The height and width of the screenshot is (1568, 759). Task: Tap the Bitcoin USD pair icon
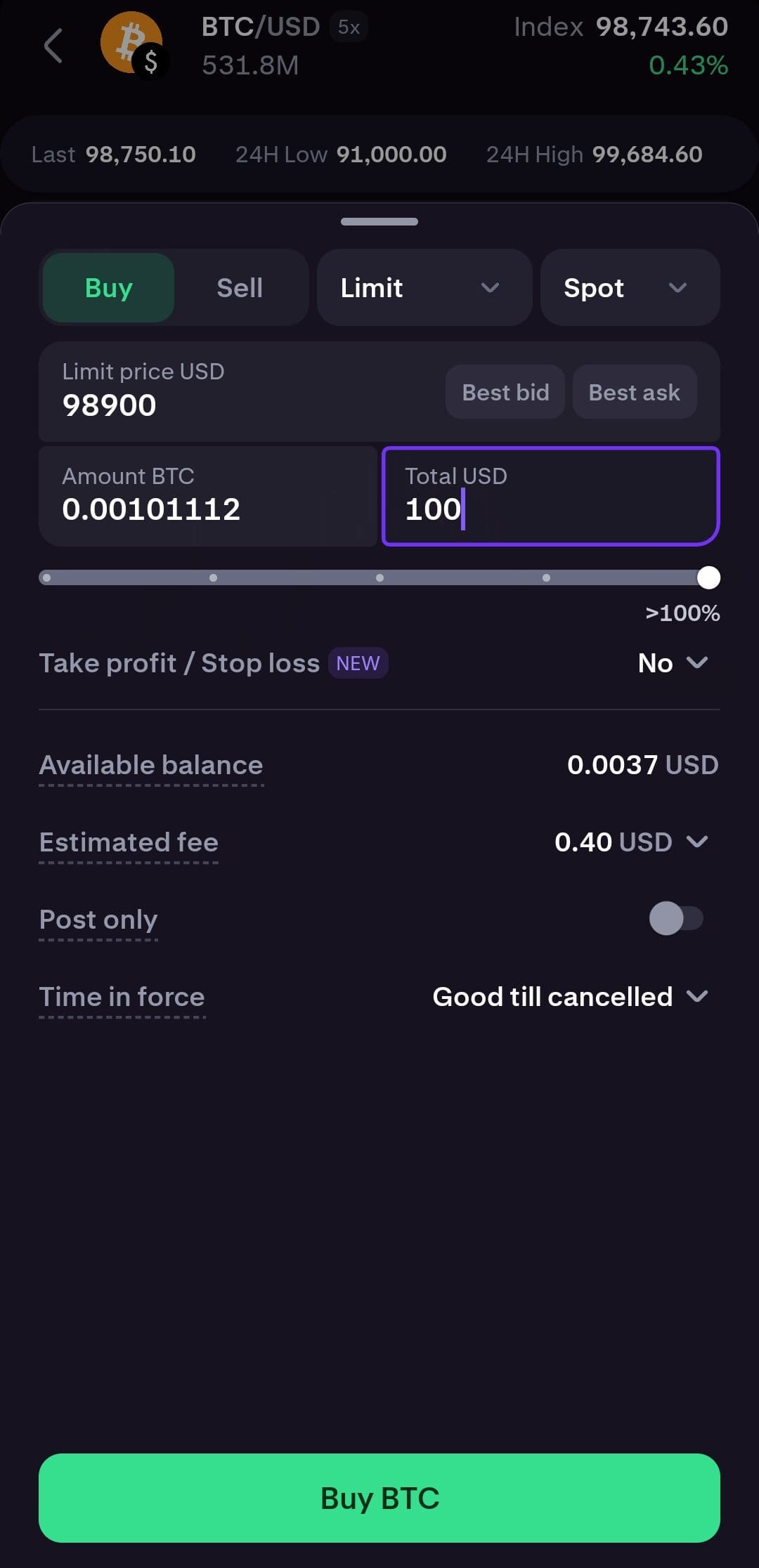[132, 45]
